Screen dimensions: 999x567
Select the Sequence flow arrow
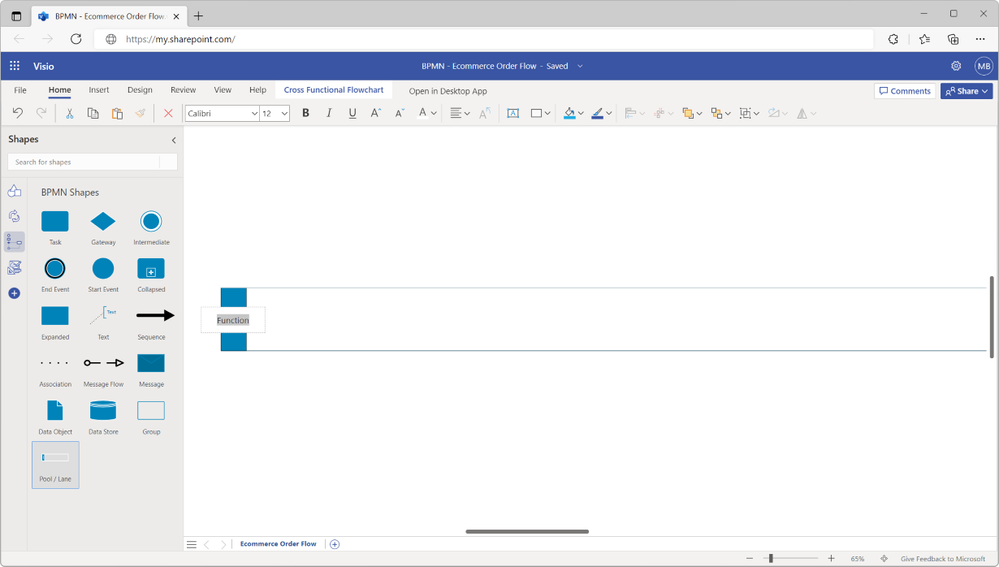151,323
